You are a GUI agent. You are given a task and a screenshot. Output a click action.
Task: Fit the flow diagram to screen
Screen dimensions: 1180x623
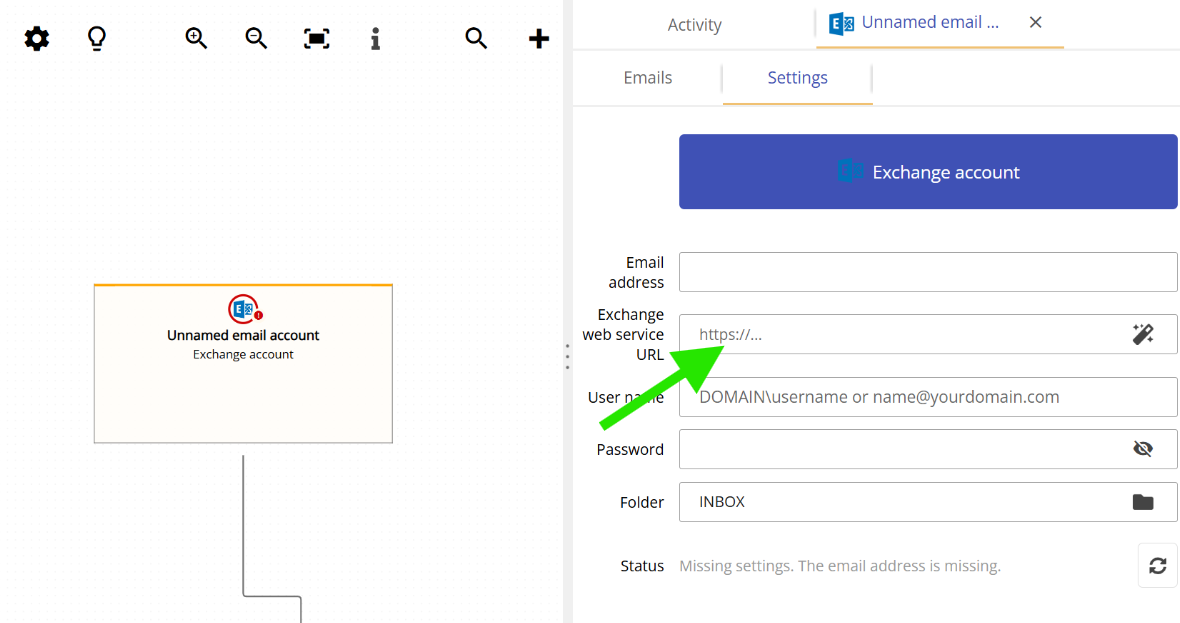coord(316,38)
